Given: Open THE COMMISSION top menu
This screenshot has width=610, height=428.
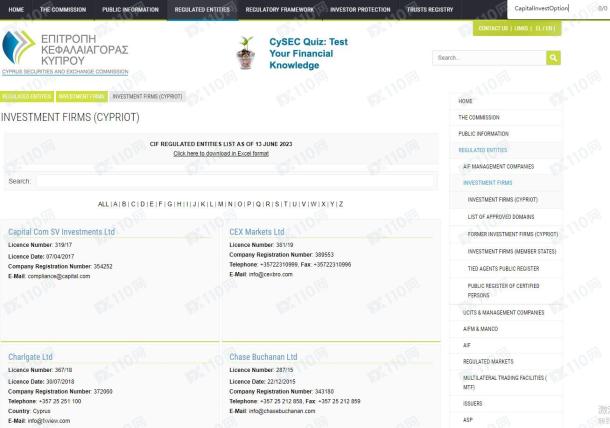Looking at the screenshot, I should 63,9.
